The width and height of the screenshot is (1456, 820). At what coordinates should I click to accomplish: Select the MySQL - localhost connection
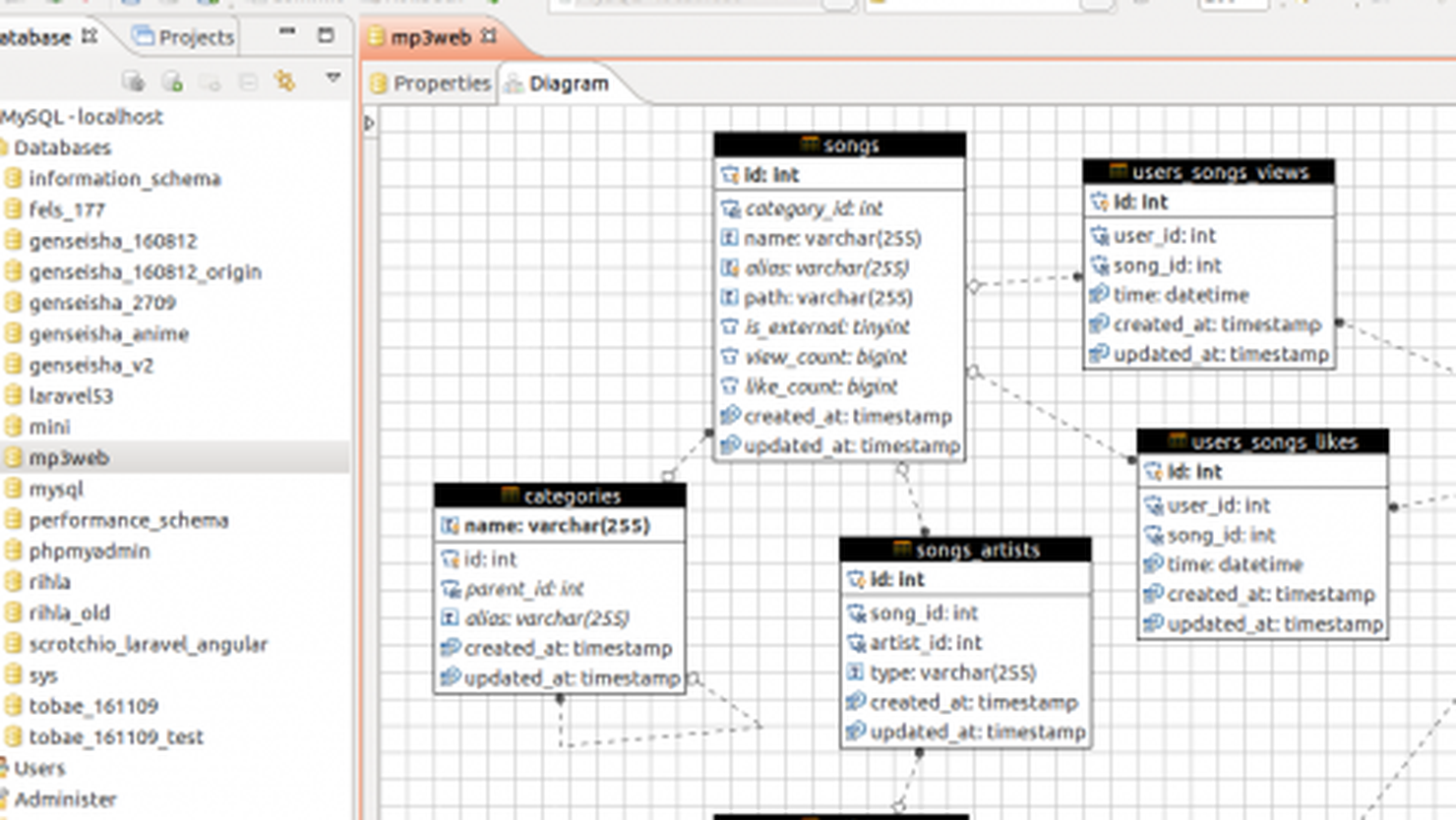point(82,116)
